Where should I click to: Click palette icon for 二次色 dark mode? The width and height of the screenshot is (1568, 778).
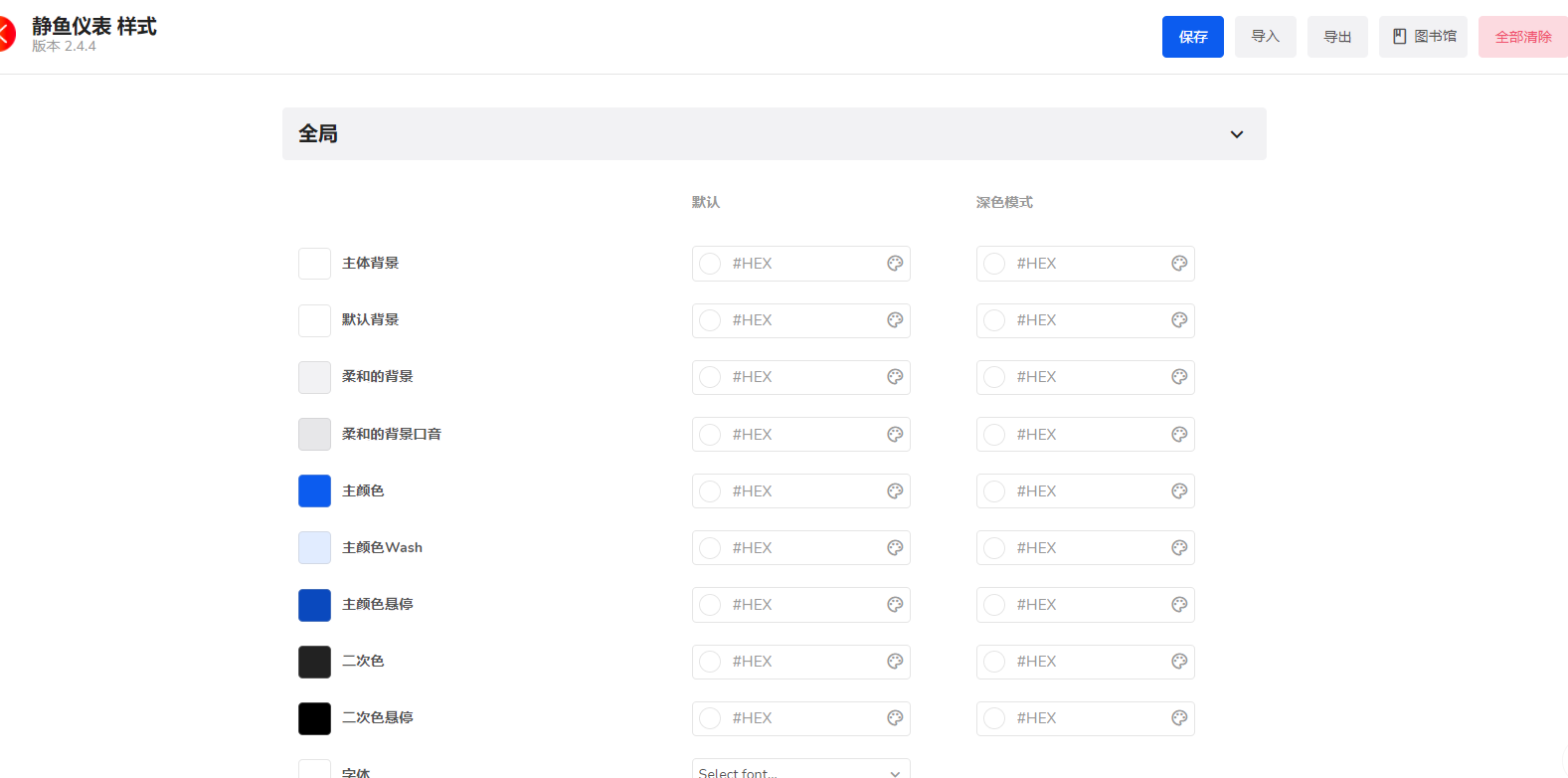point(1179,662)
